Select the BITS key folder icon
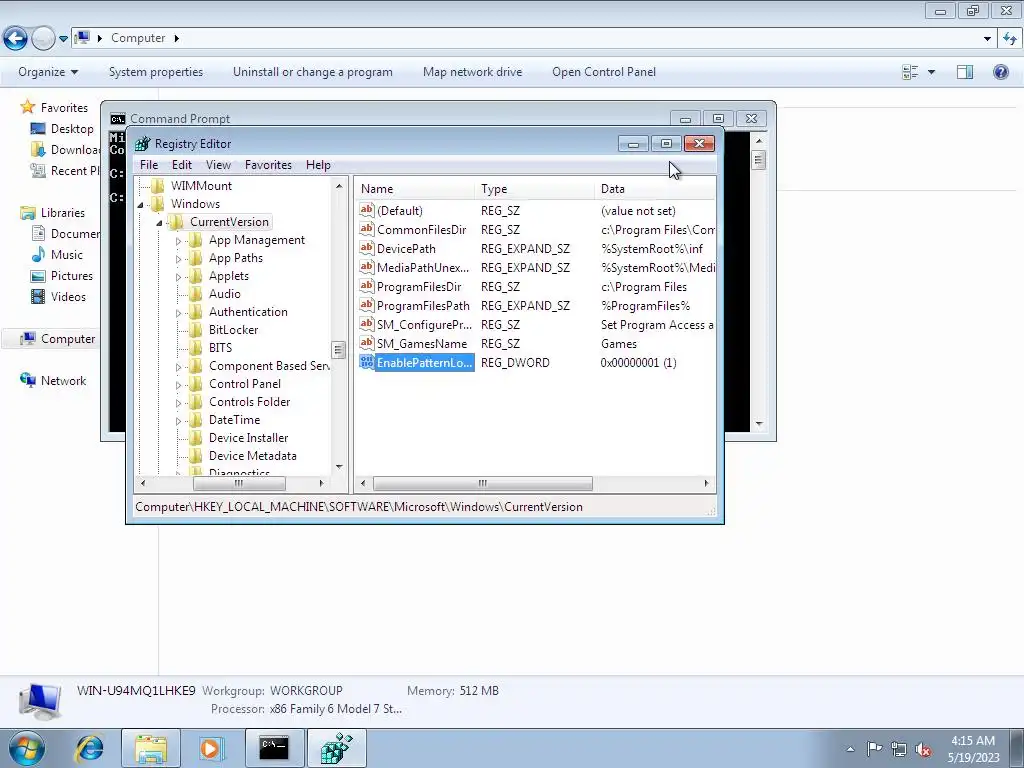This screenshot has height=768, width=1024. (195, 347)
